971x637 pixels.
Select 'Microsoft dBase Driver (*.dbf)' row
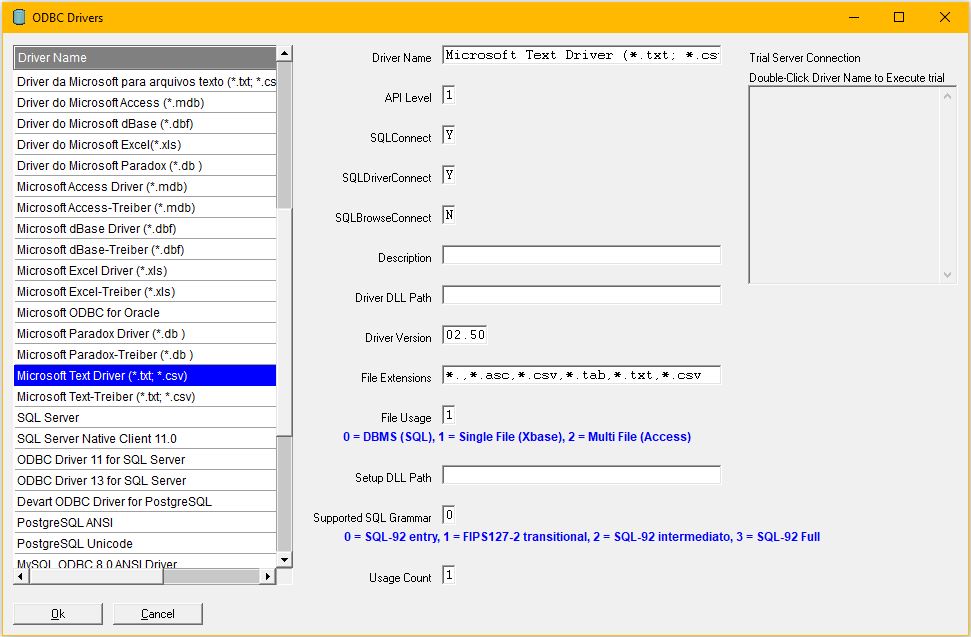[x=145, y=229]
